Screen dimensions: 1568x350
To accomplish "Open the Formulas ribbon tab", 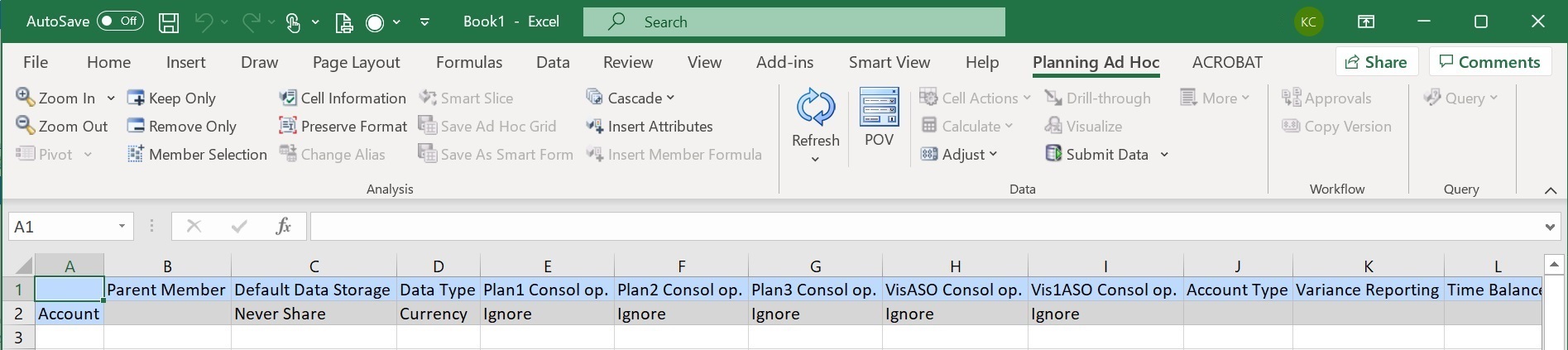I will (468, 62).
